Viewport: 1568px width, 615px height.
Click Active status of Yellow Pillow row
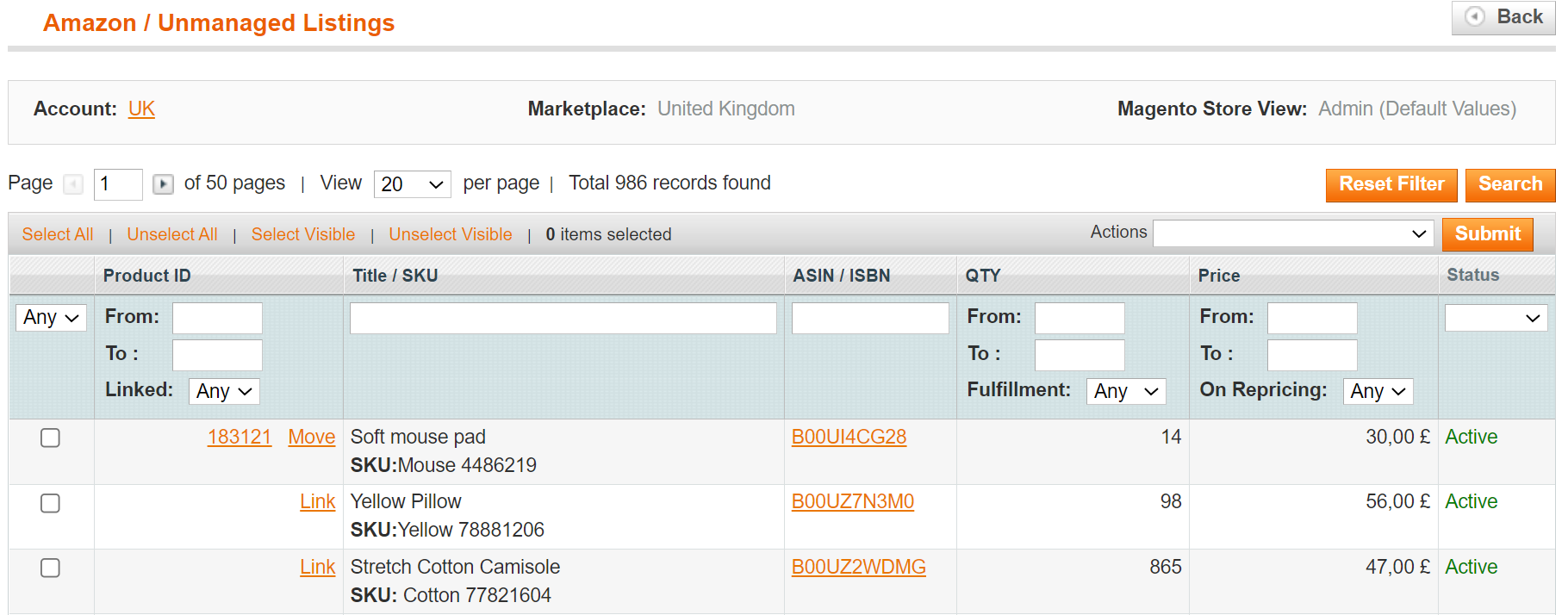(x=1472, y=501)
